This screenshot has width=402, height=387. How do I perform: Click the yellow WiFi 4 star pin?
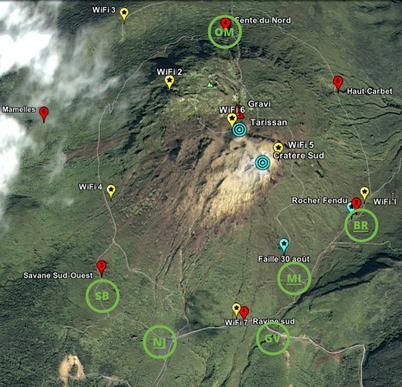[111, 191]
